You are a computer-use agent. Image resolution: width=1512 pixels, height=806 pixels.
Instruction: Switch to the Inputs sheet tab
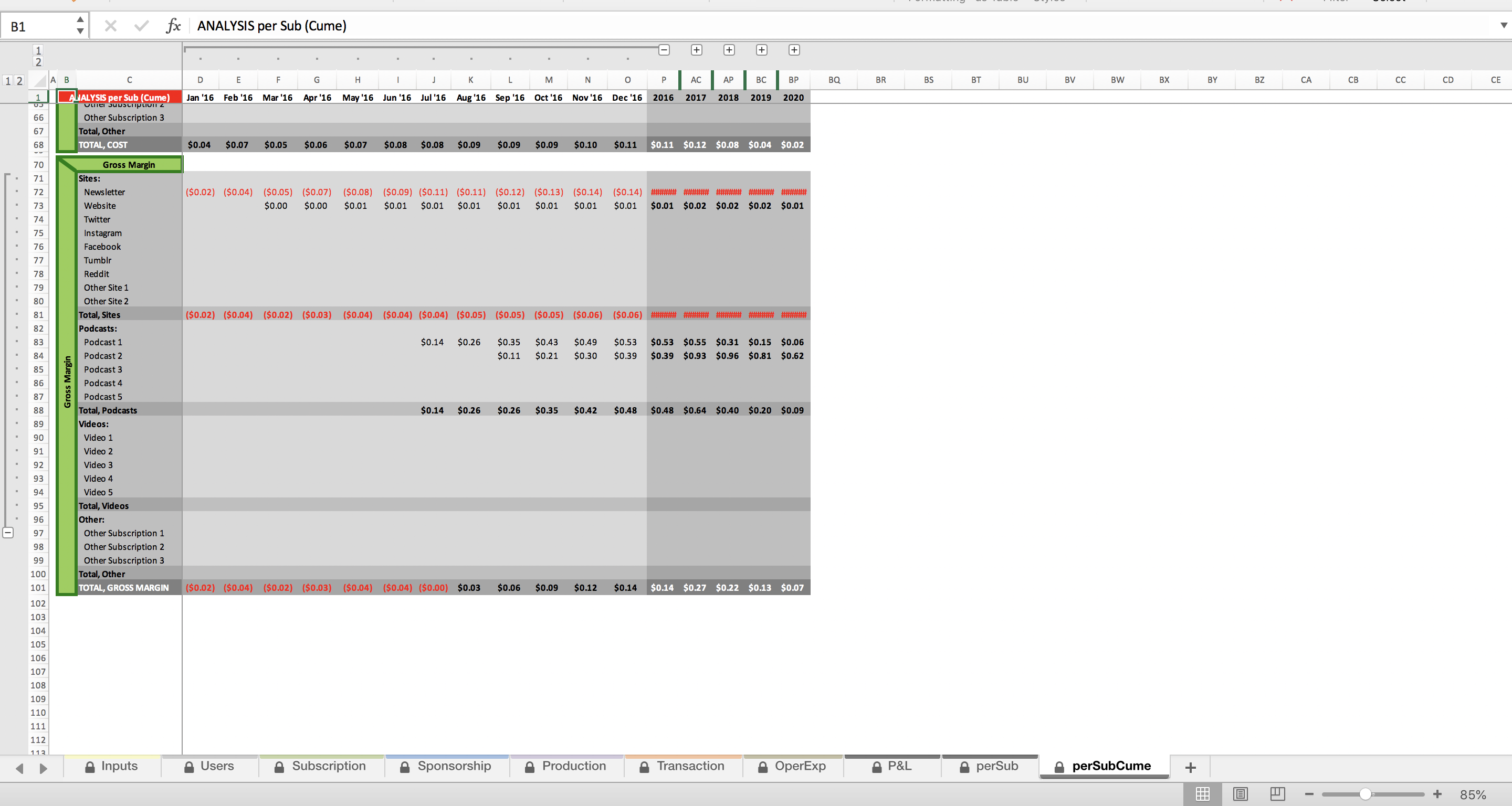coord(111,766)
